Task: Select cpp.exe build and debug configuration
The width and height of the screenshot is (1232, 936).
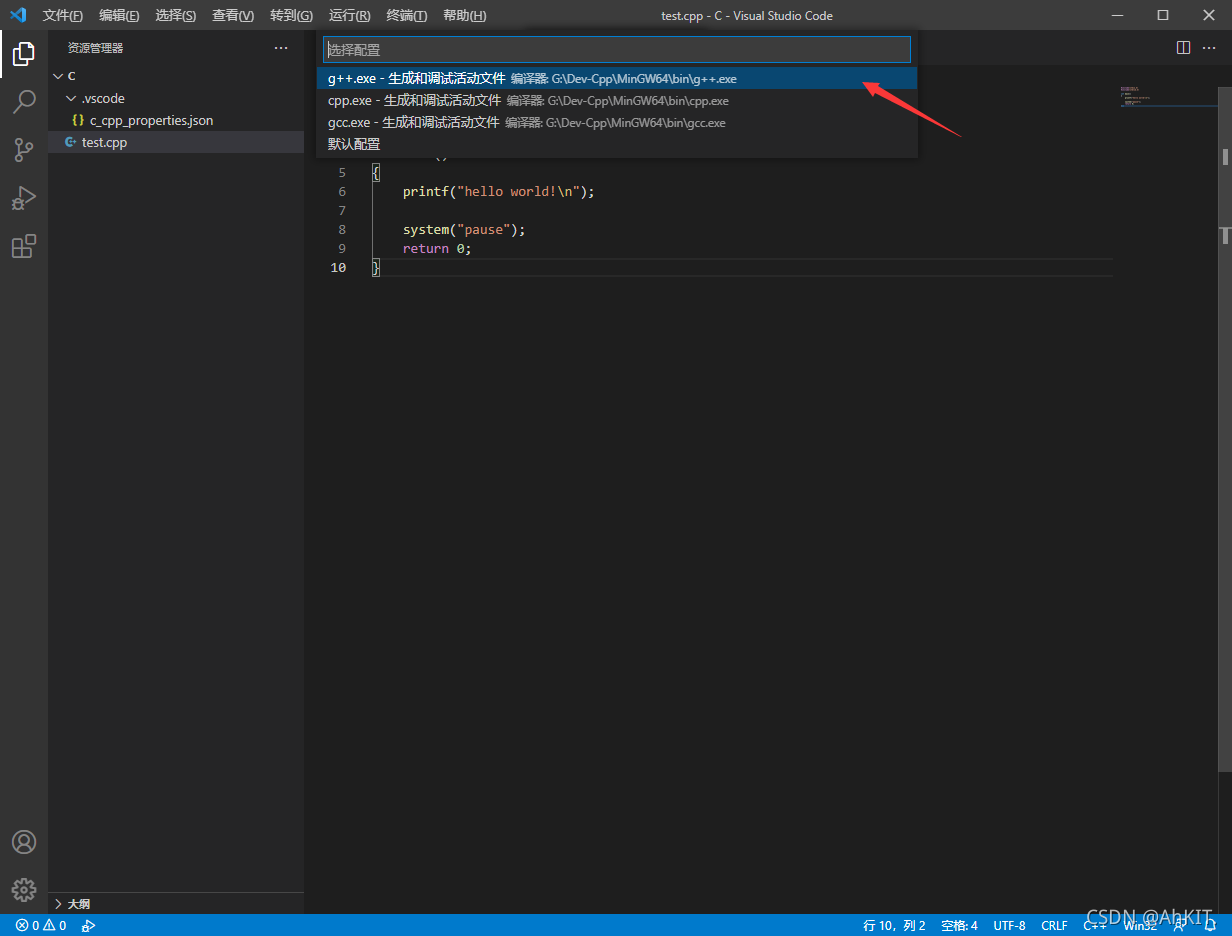Action: (617, 100)
